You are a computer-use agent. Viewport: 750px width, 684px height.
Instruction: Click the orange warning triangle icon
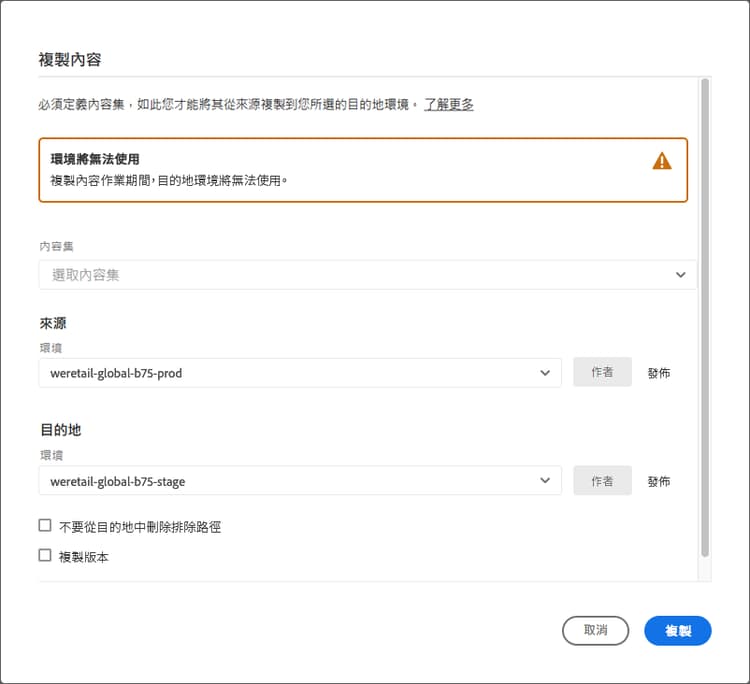pos(662,161)
